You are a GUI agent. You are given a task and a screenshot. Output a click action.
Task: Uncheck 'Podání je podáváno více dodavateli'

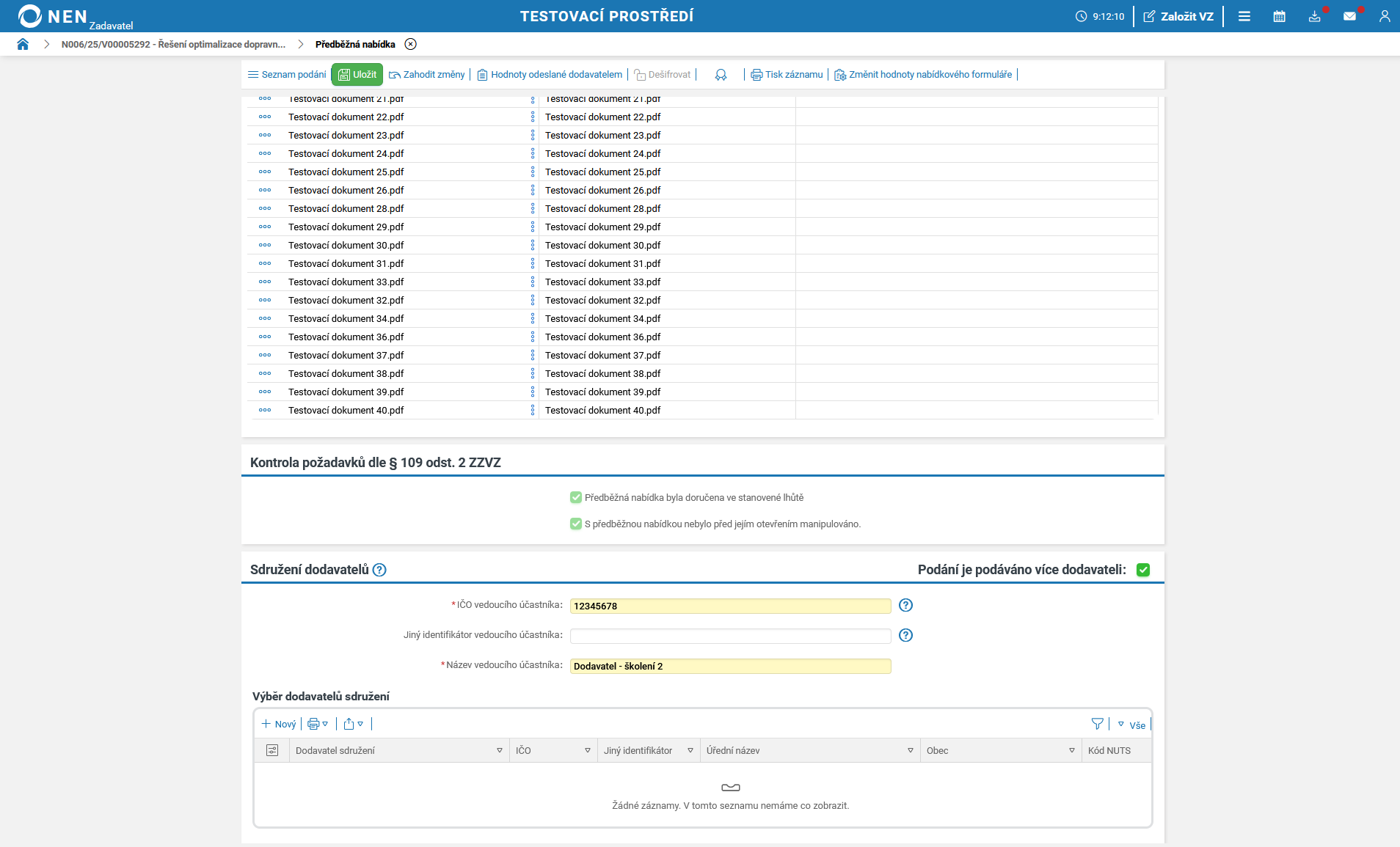point(1142,570)
